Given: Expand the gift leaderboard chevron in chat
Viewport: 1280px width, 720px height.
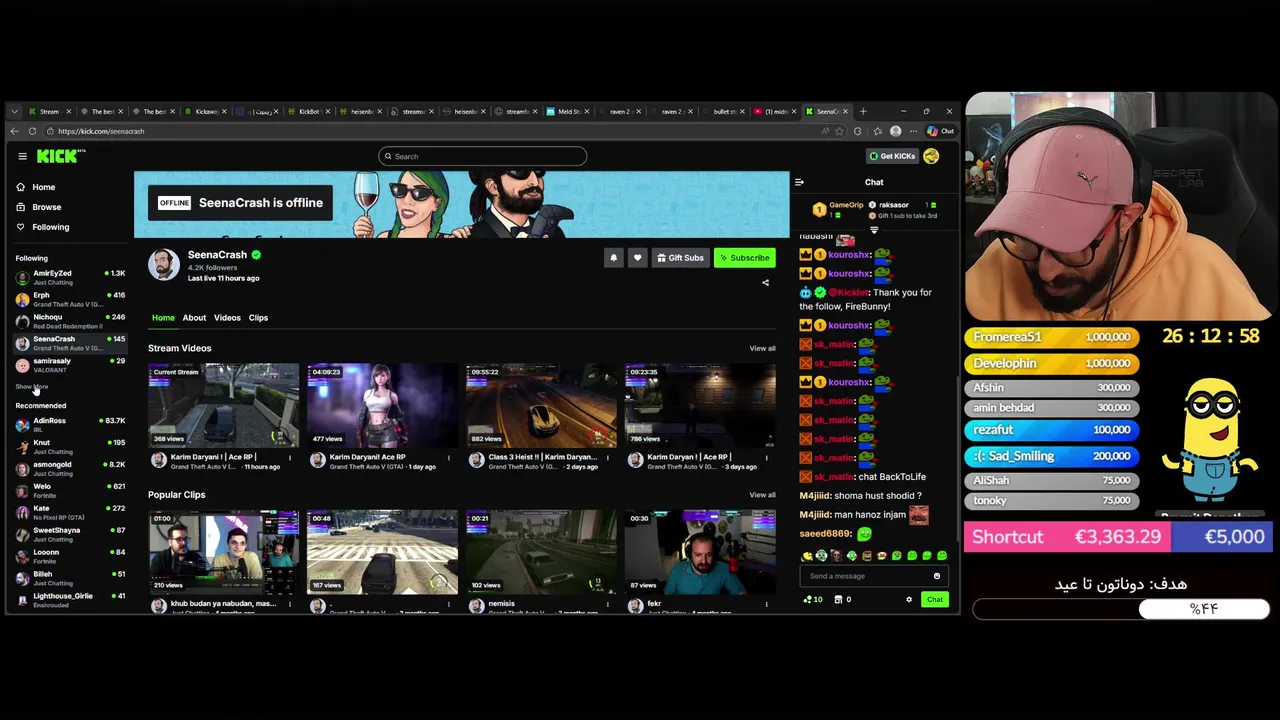Looking at the screenshot, I should pyautogui.click(x=874, y=230).
